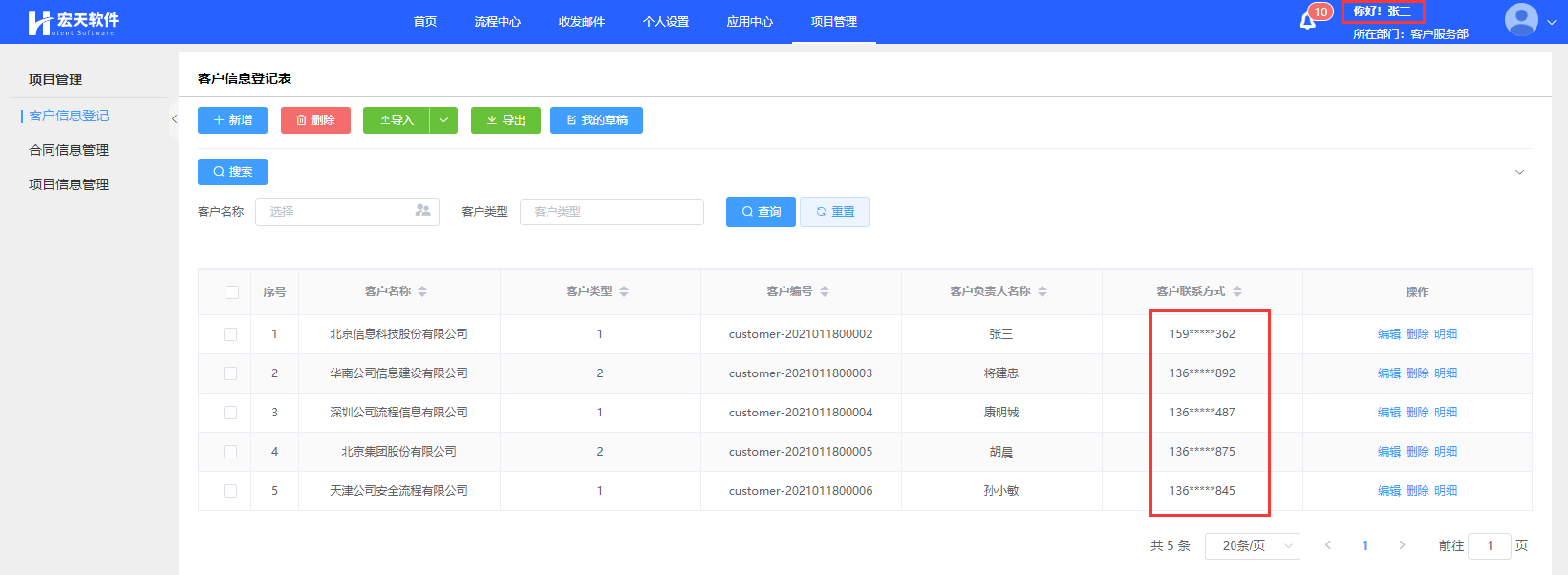The height and width of the screenshot is (575, 1568).
Task: Select 合同信息管理 in sidebar
Action: 69,150
